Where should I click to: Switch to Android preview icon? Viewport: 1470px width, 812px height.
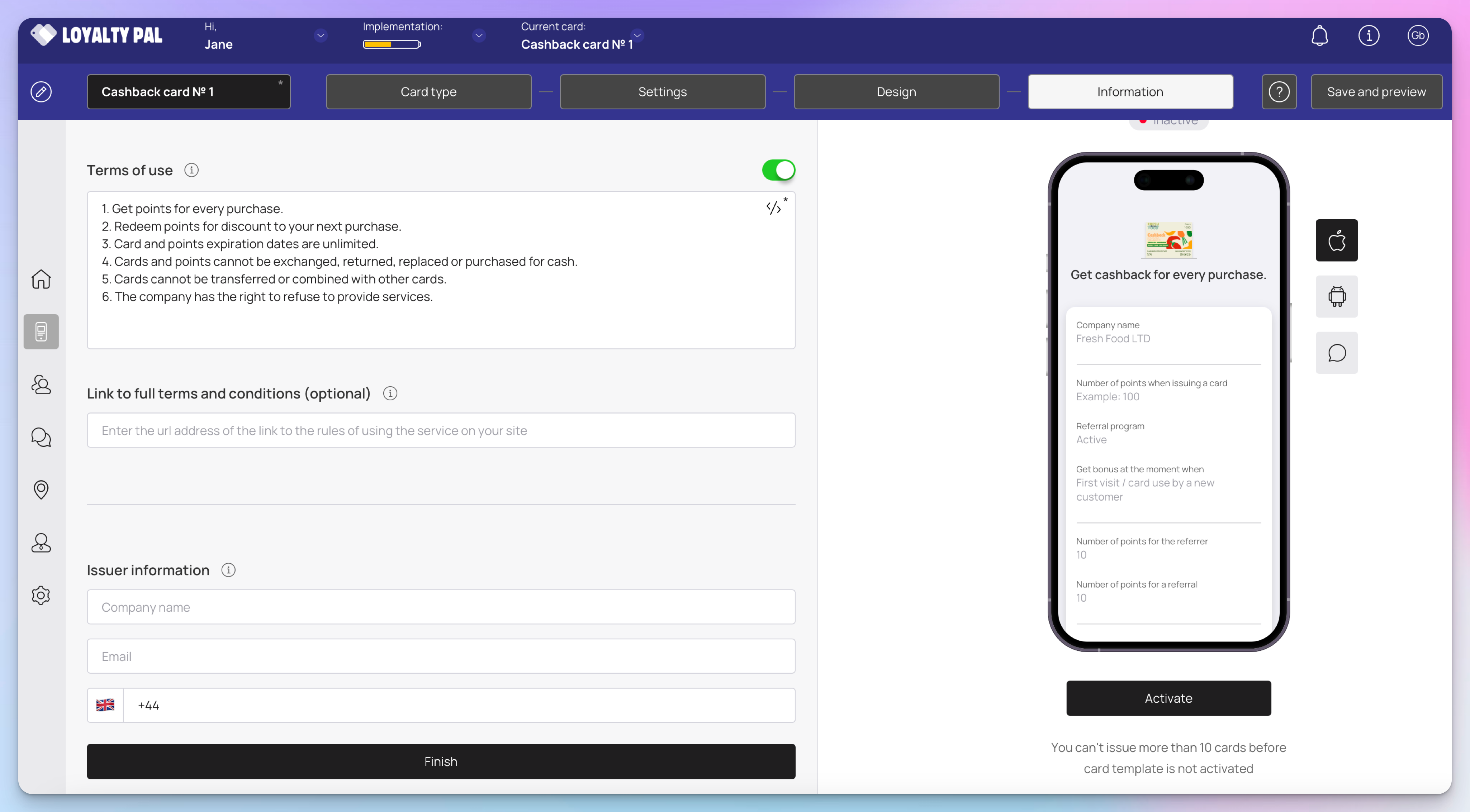[1337, 296]
